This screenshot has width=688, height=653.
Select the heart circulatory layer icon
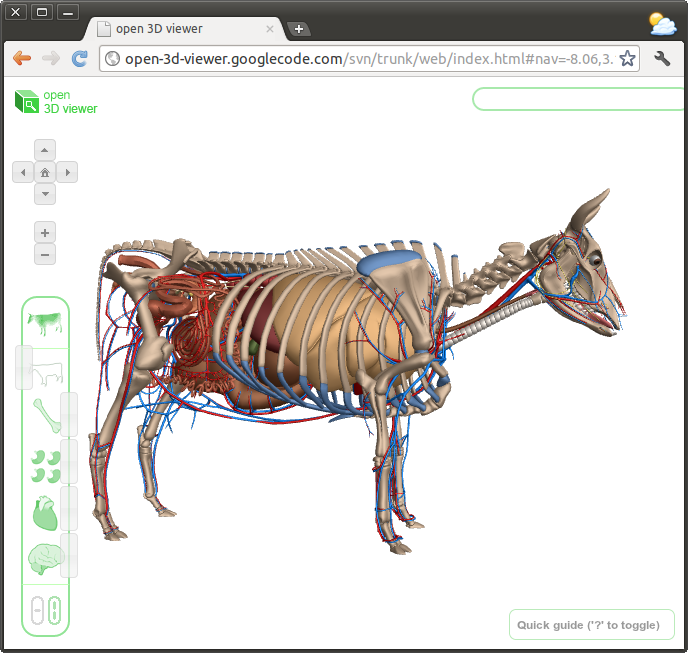tap(44, 513)
